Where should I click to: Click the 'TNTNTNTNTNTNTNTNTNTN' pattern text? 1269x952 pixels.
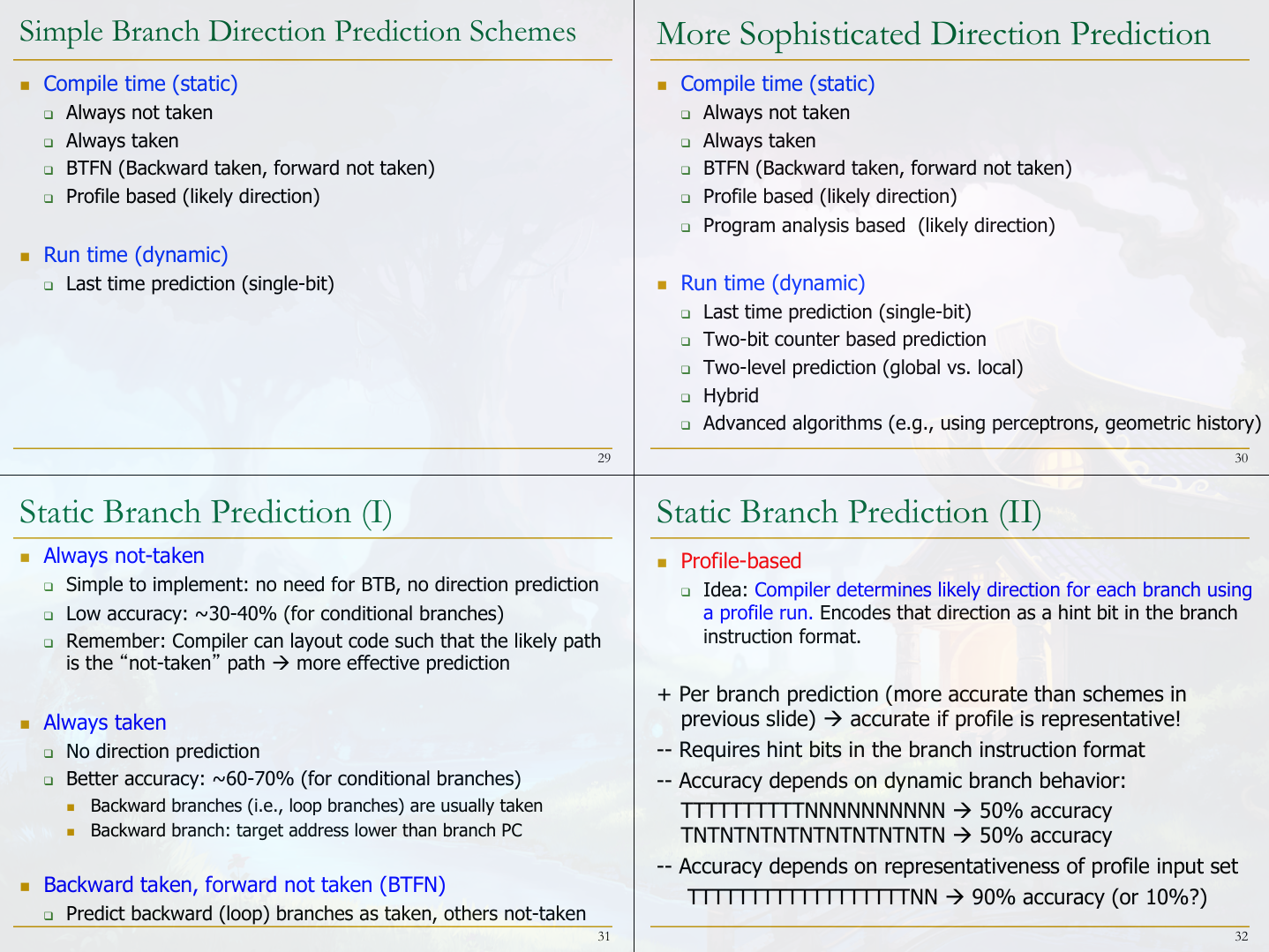pyautogui.click(x=812, y=836)
